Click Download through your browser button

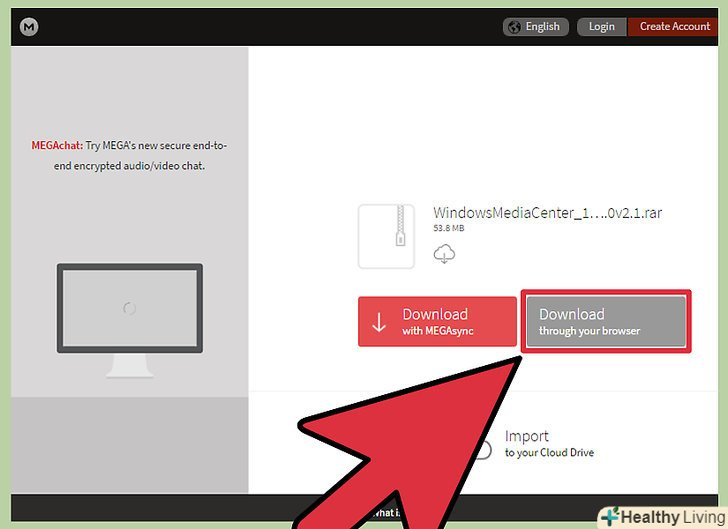click(x=606, y=321)
